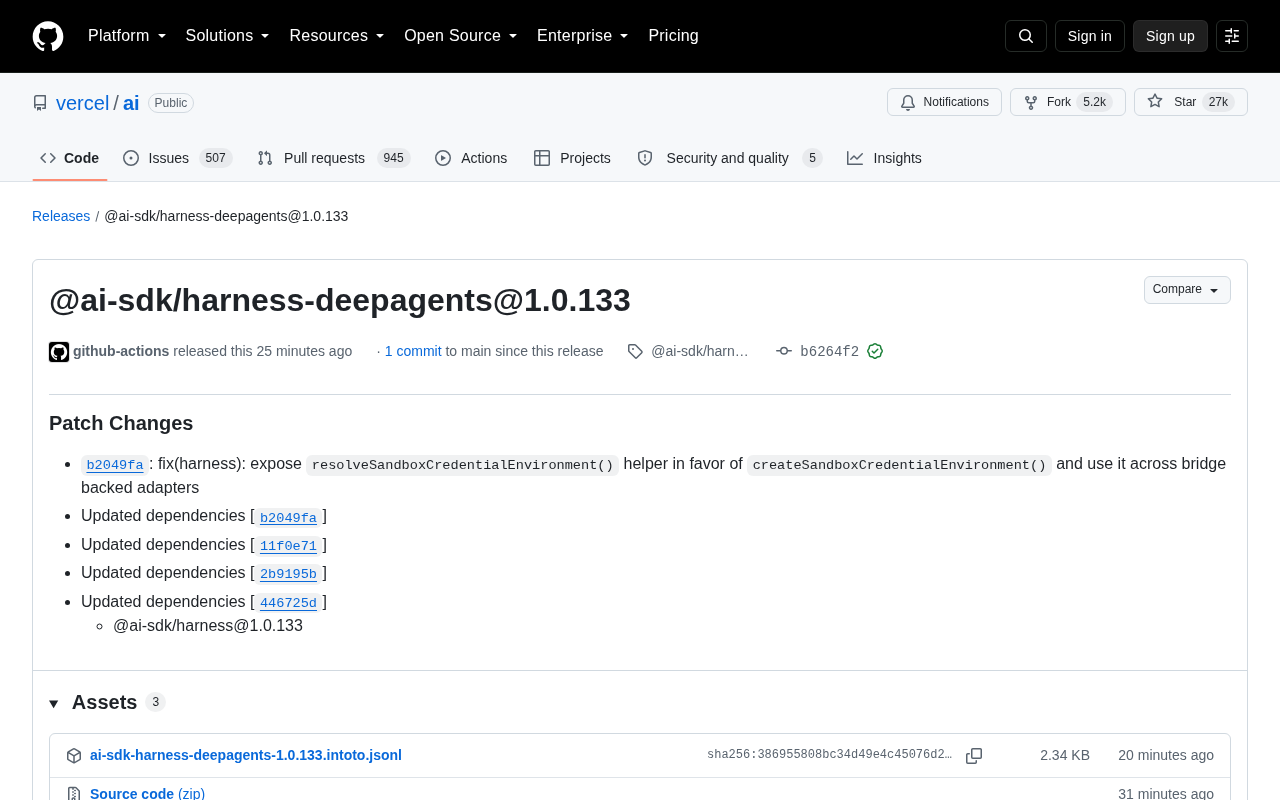
Task: Expand the Platform menu
Action: click(x=127, y=36)
